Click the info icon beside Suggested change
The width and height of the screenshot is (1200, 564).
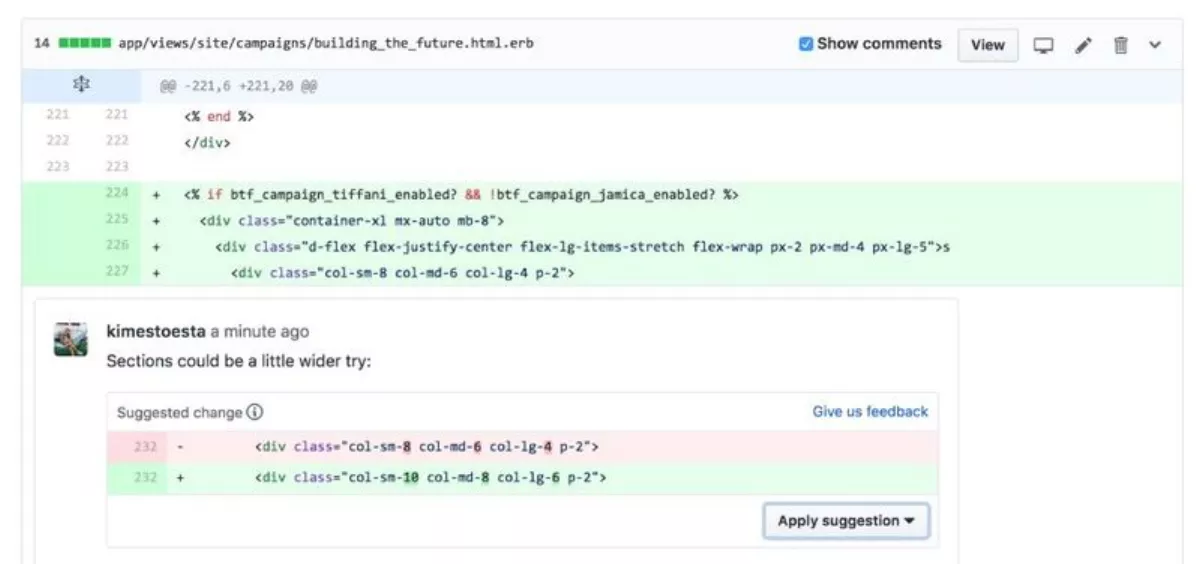pos(255,412)
